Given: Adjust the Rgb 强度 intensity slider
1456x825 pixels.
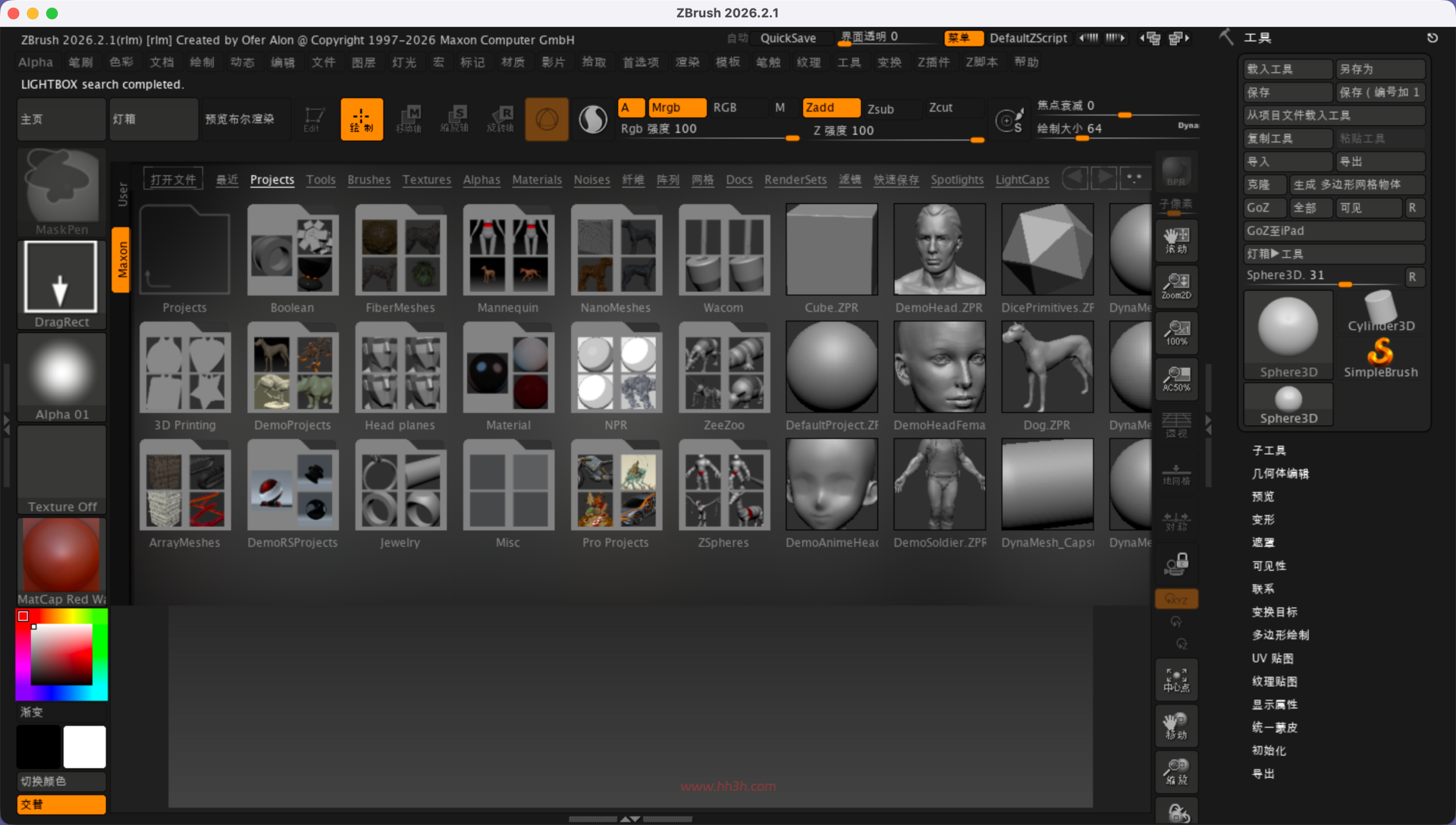Looking at the screenshot, I should click(709, 130).
